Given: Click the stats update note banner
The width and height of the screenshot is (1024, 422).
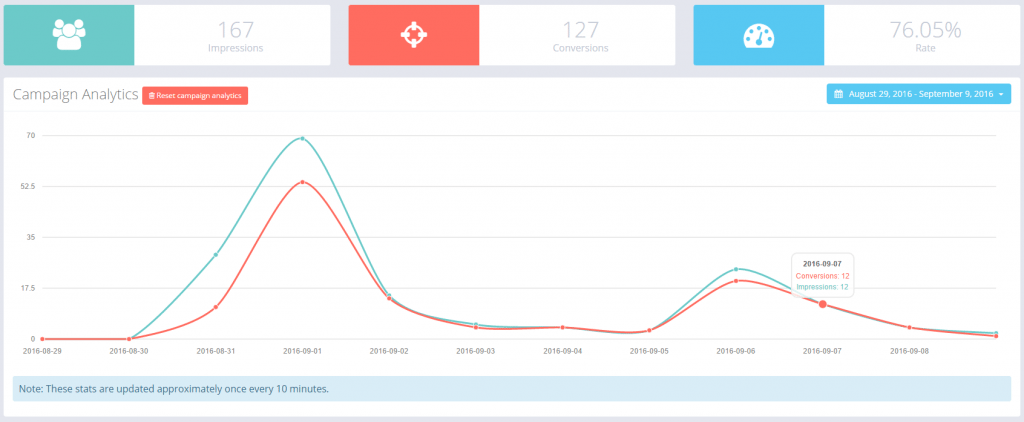Looking at the screenshot, I should coord(511,388).
